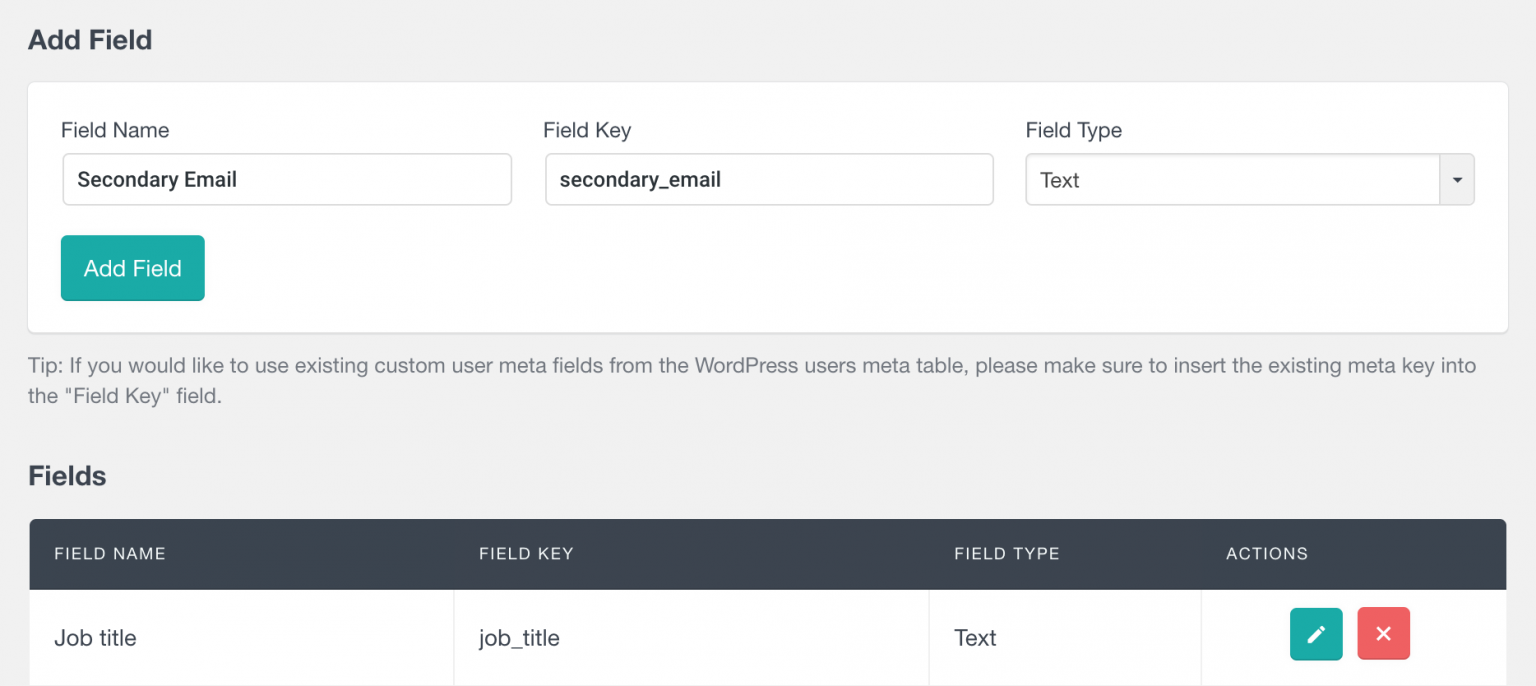Click the teal pencil edit icon
This screenshot has width=1536, height=686.
(1316, 634)
